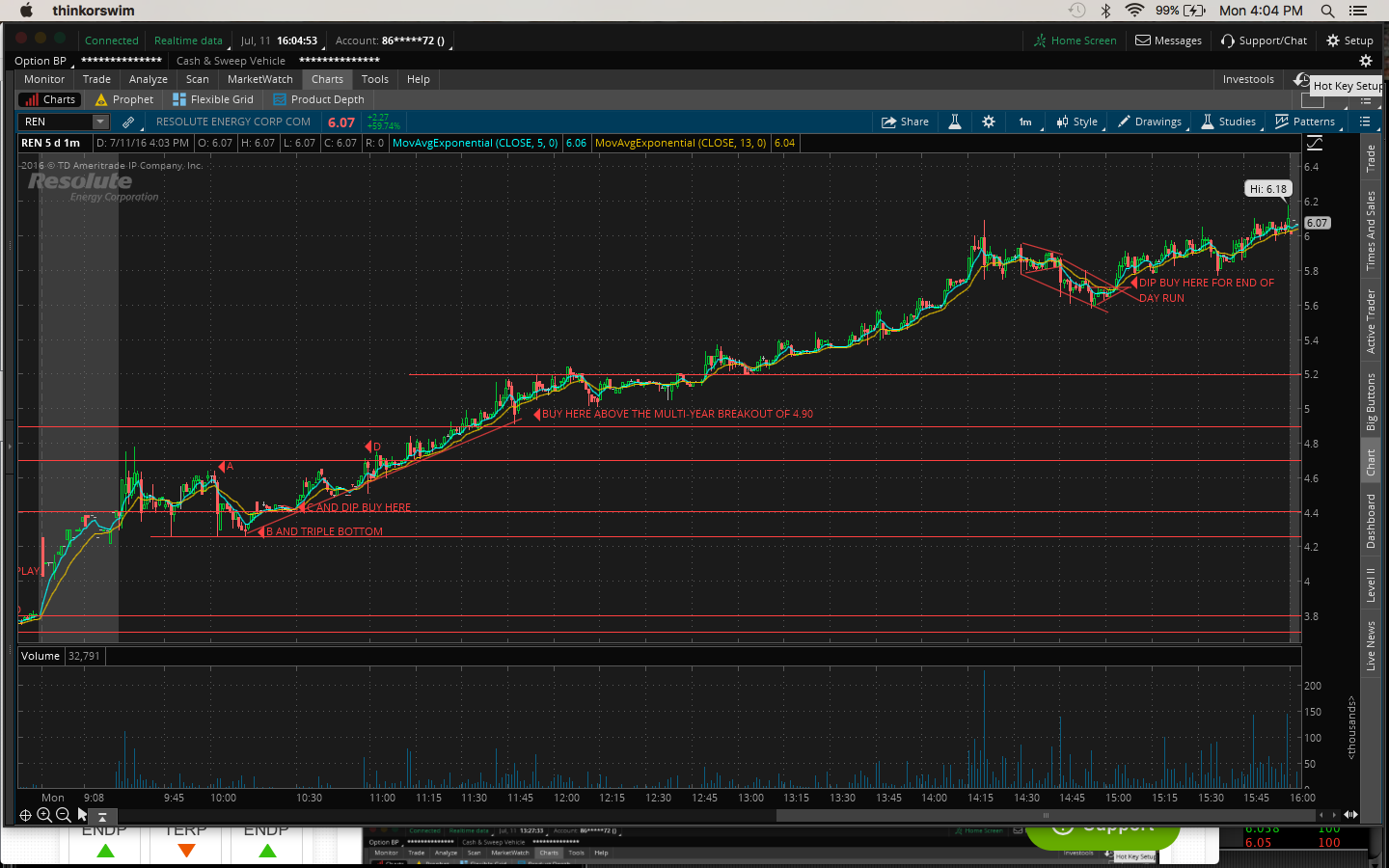Click the expand arrows icon right of scrollbar
This screenshot has width=1389, height=868.
[x=1350, y=815]
